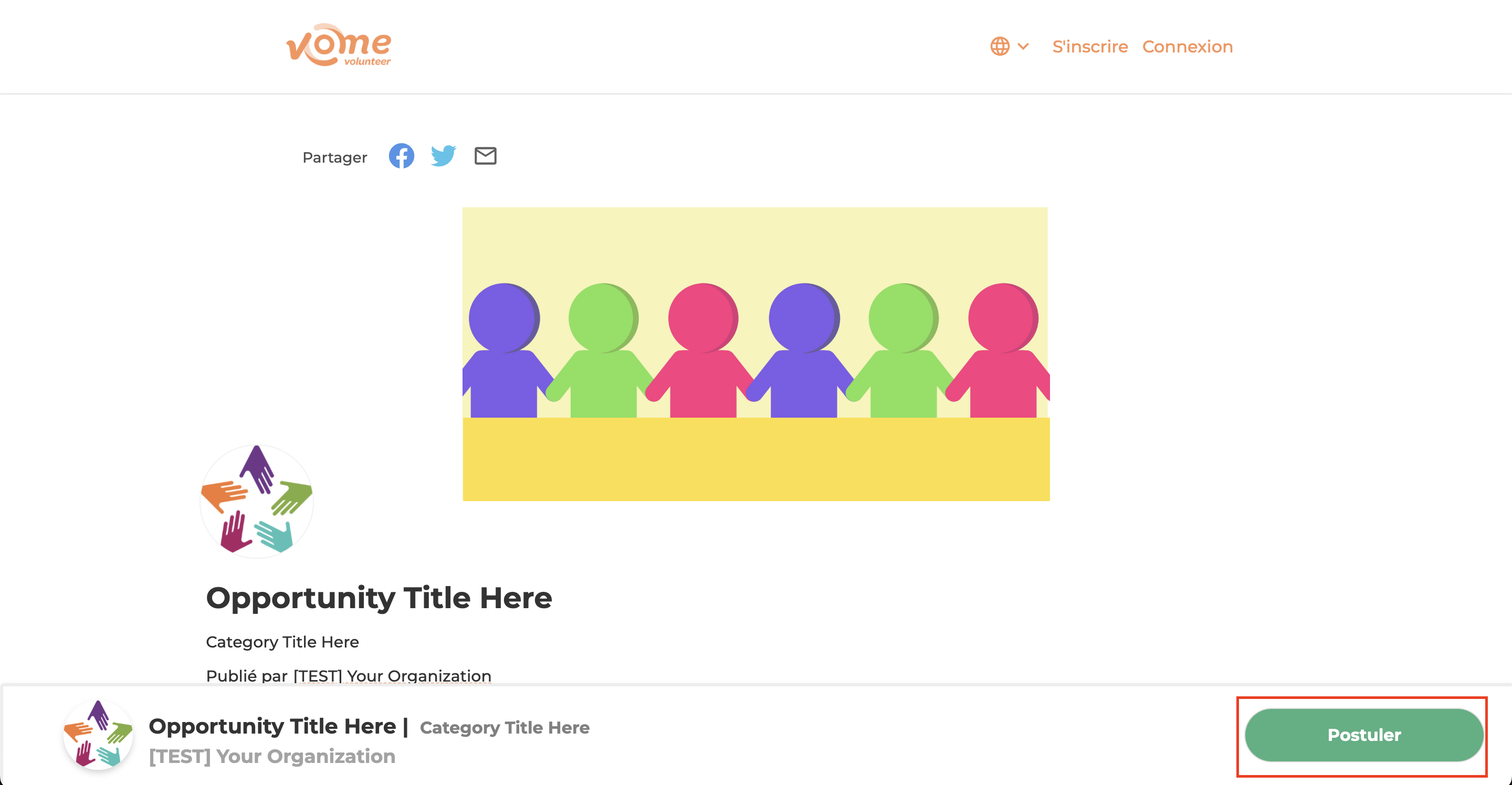Click grey Category Title Here in bottom bar
This screenshot has width=1512, height=785.
(x=504, y=727)
